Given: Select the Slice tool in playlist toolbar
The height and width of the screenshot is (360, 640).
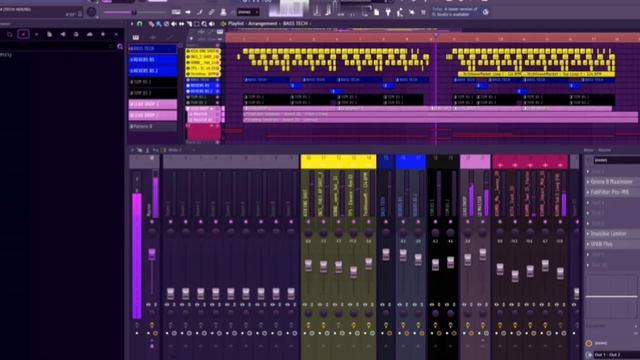Looking at the screenshot, I should click(x=189, y=24).
